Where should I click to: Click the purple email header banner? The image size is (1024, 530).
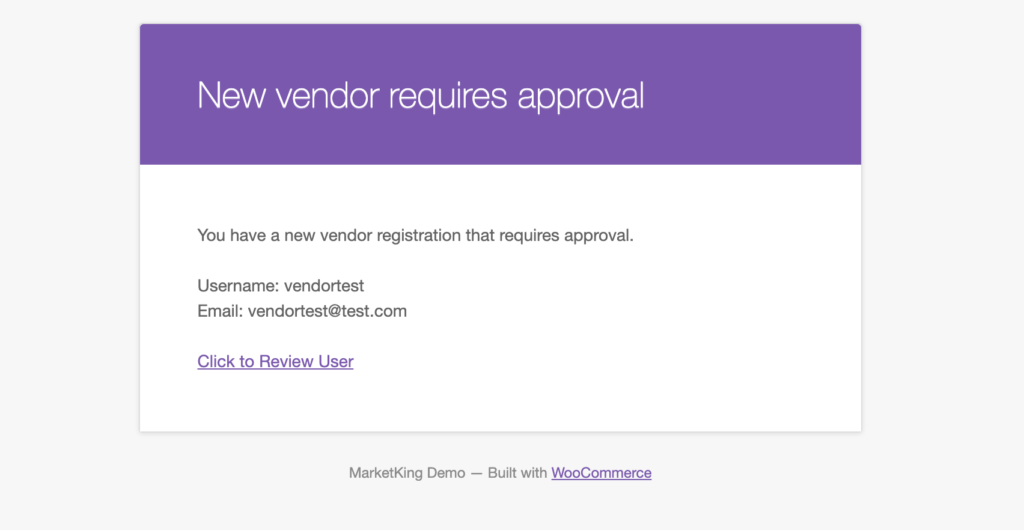coord(500,95)
